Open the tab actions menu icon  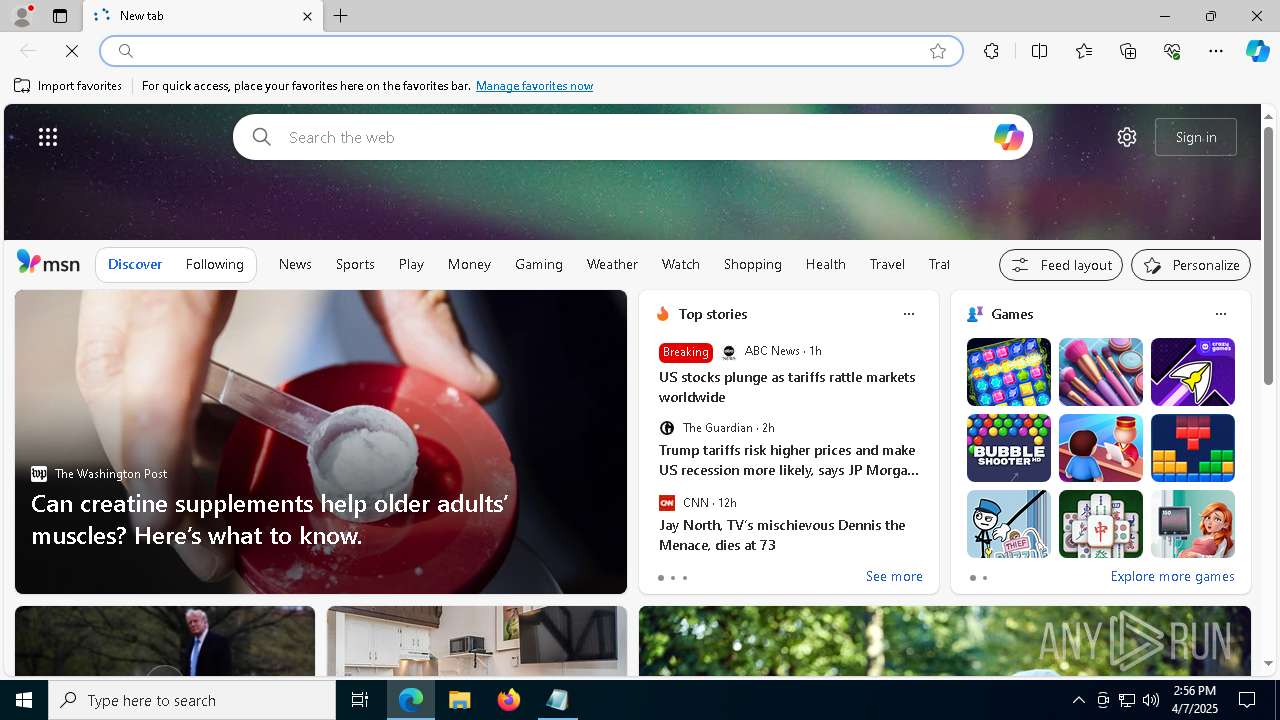(x=60, y=16)
